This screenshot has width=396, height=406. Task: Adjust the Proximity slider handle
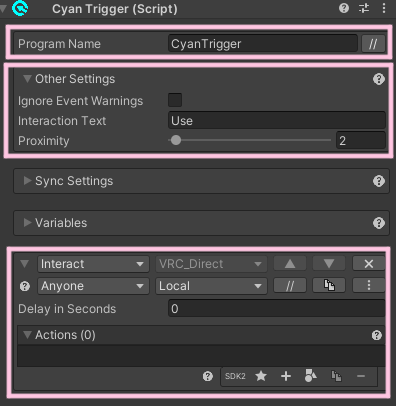click(176, 140)
